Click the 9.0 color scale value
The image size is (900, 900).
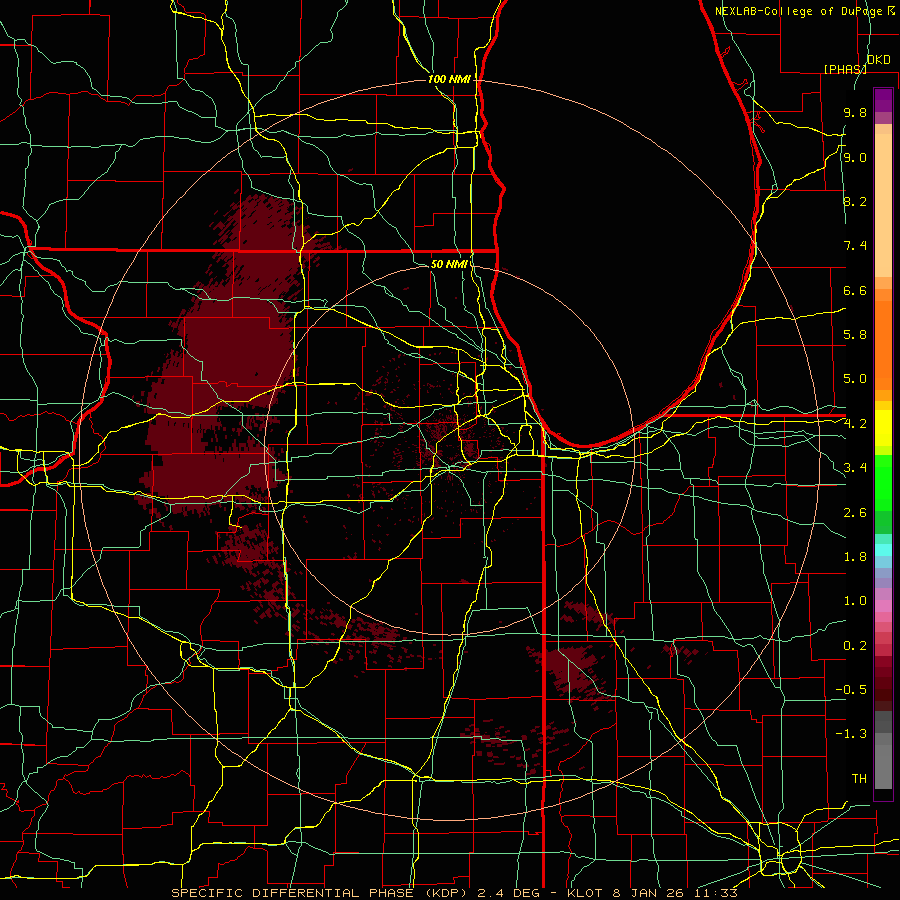click(855, 157)
